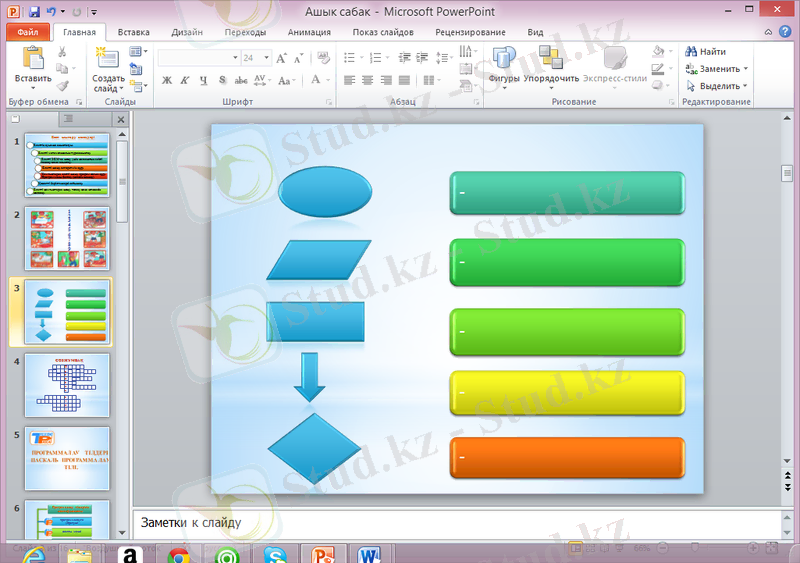This screenshot has width=800, height=563.
Task: Save presentation from Quick Access Toolbar
Action: (34, 12)
